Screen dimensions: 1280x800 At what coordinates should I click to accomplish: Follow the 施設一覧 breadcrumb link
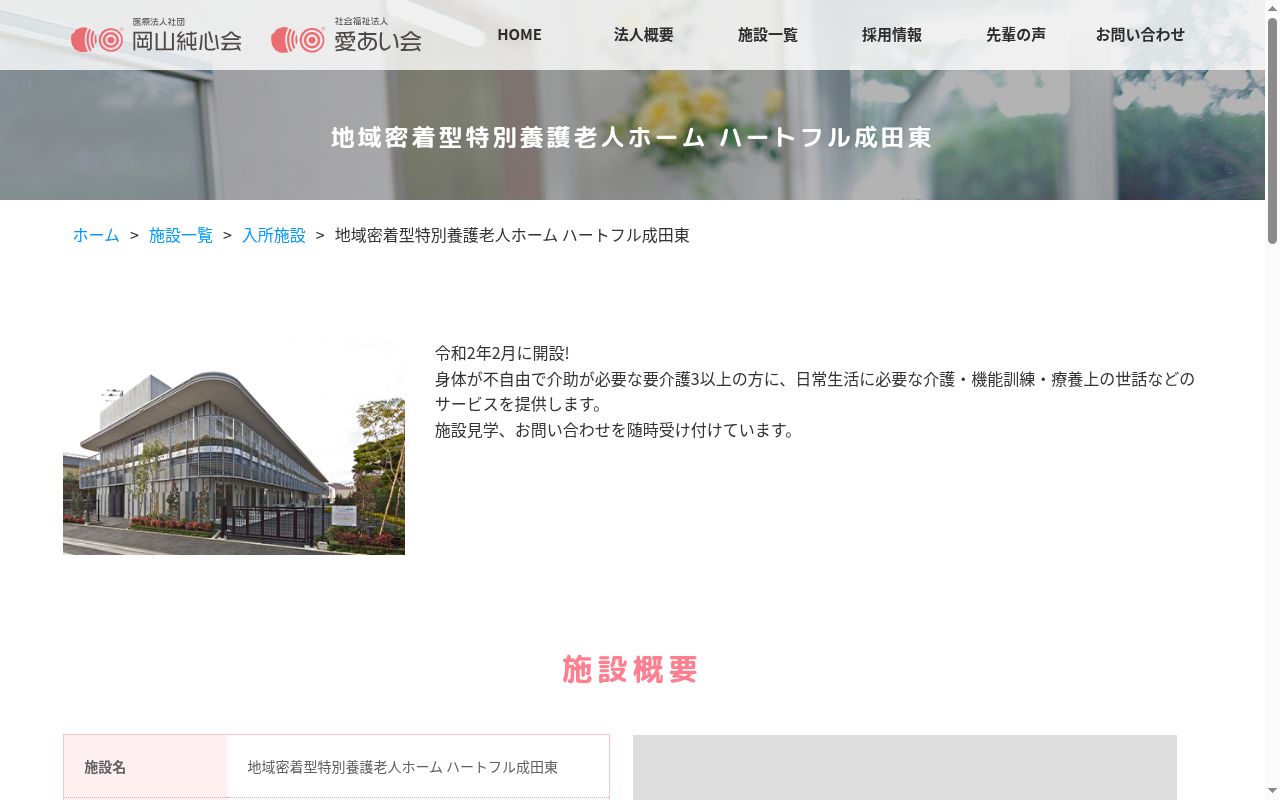[181, 235]
